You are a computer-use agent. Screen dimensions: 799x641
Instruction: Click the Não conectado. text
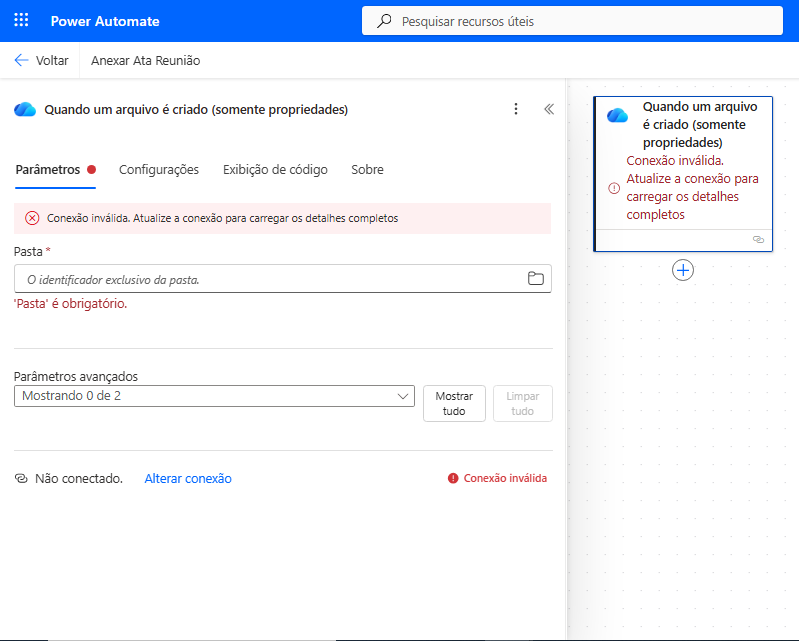pos(79,478)
